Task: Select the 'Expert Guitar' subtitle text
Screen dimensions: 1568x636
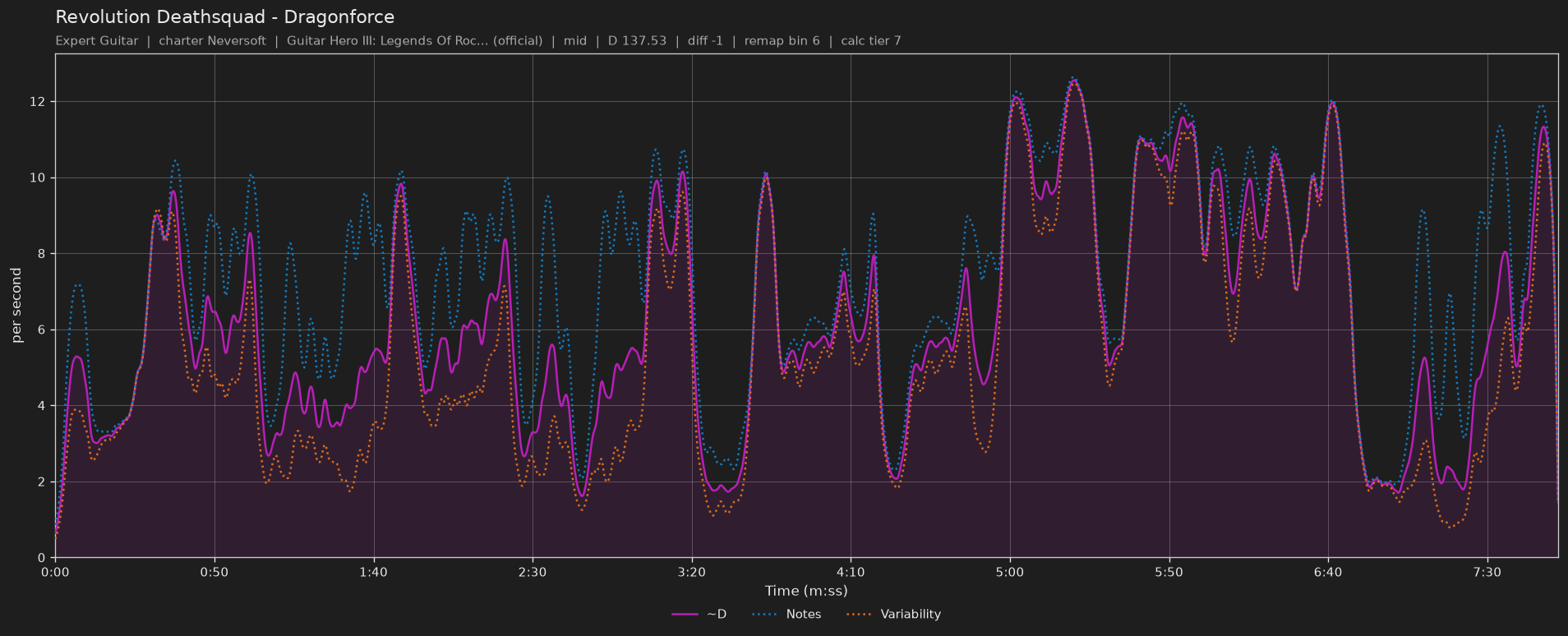Action: point(97,41)
